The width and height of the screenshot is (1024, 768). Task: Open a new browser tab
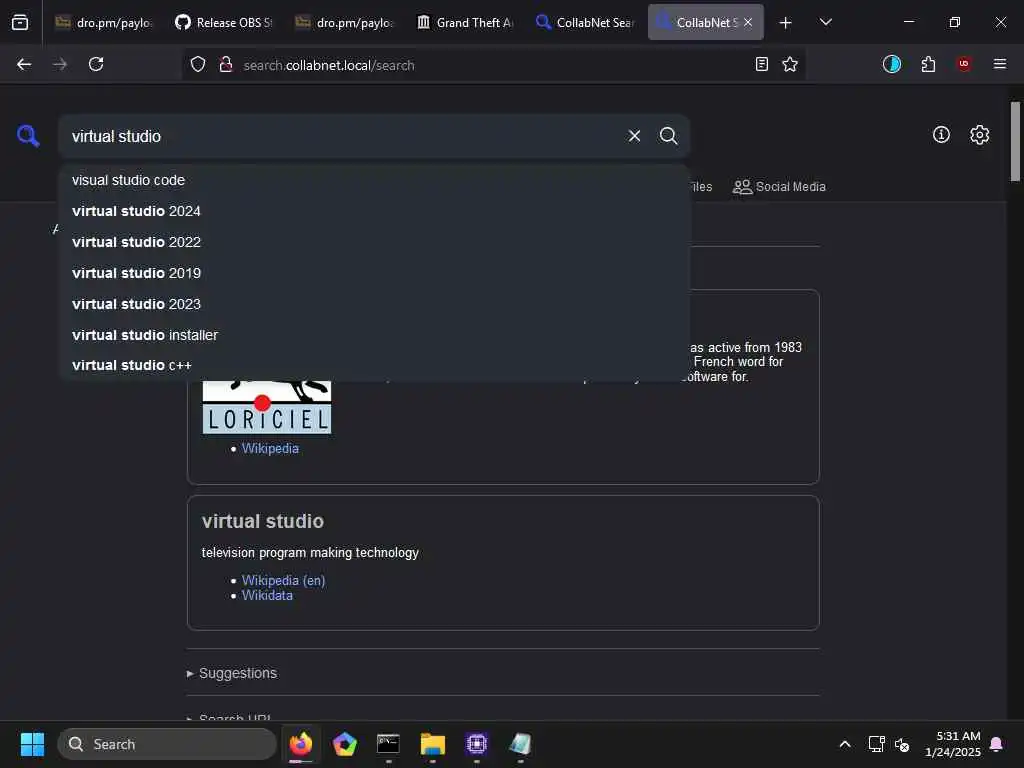[x=786, y=23]
